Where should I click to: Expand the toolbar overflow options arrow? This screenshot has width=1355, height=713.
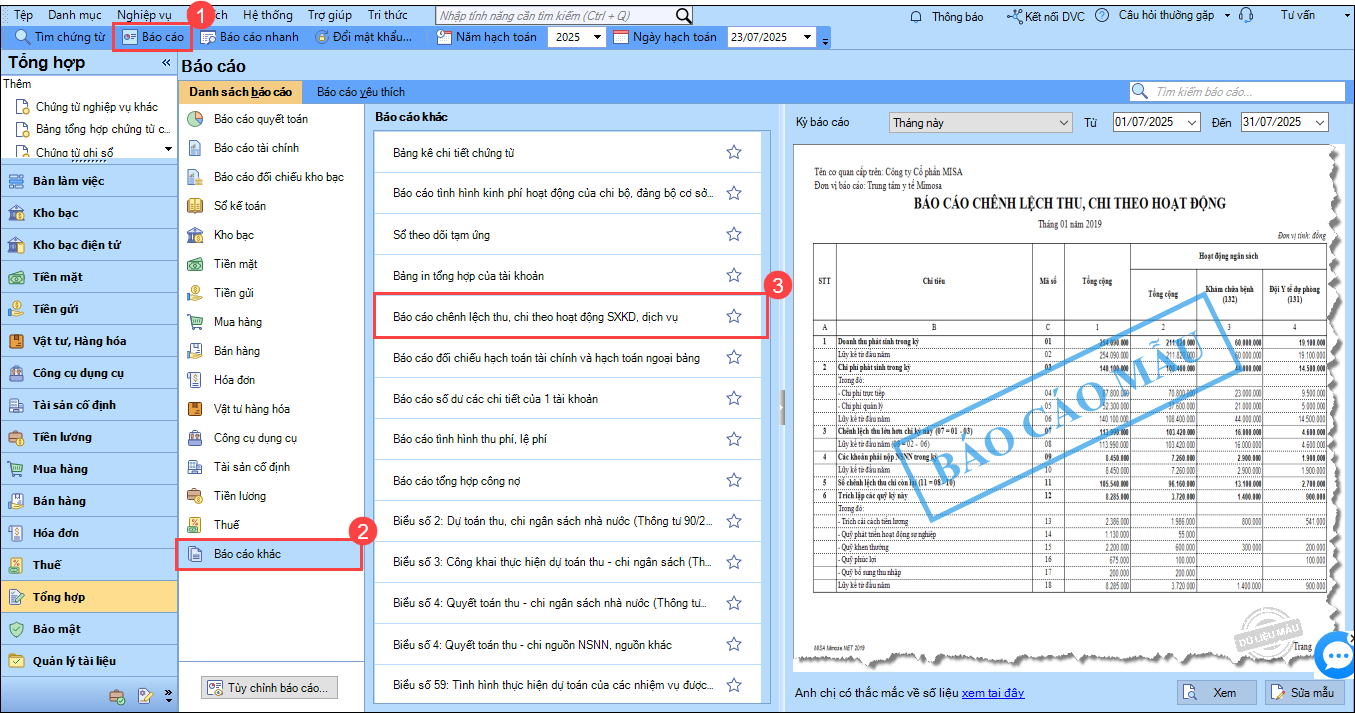click(x=825, y=41)
